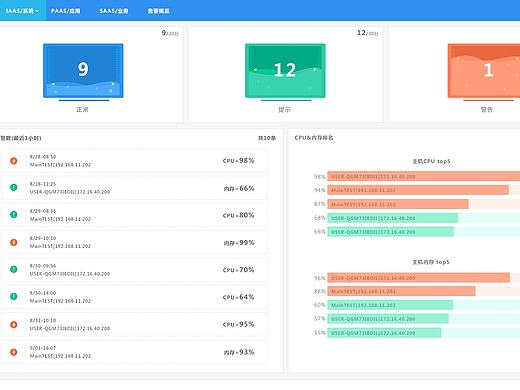This screenshot has height=390, width=520.
Task: Click the CPU top5 bar at 87%
Action: (x=398, y=204)
